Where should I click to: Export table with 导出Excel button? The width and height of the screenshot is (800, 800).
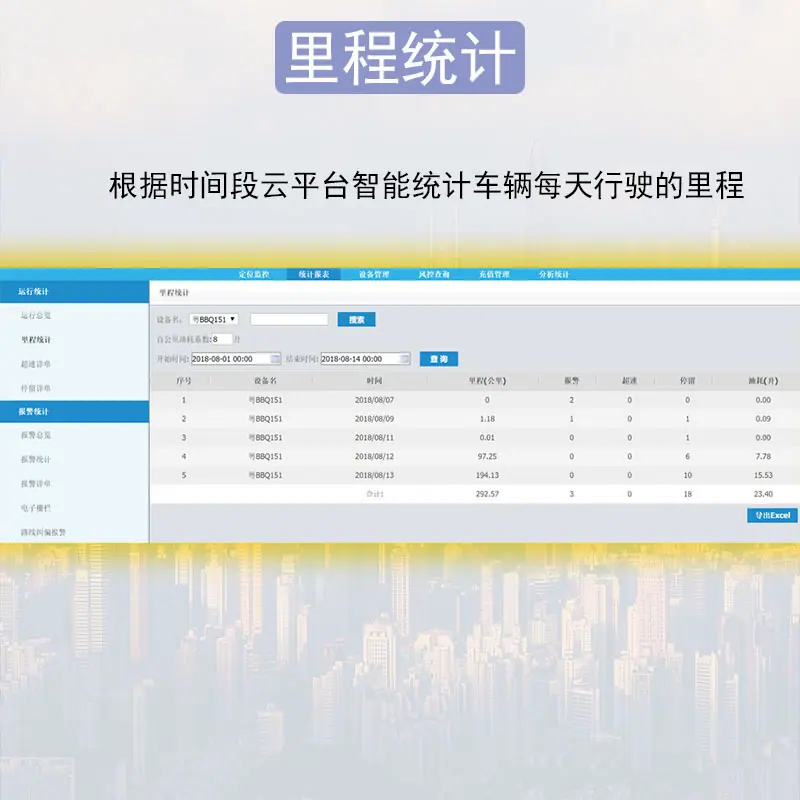tap(772, 515)
